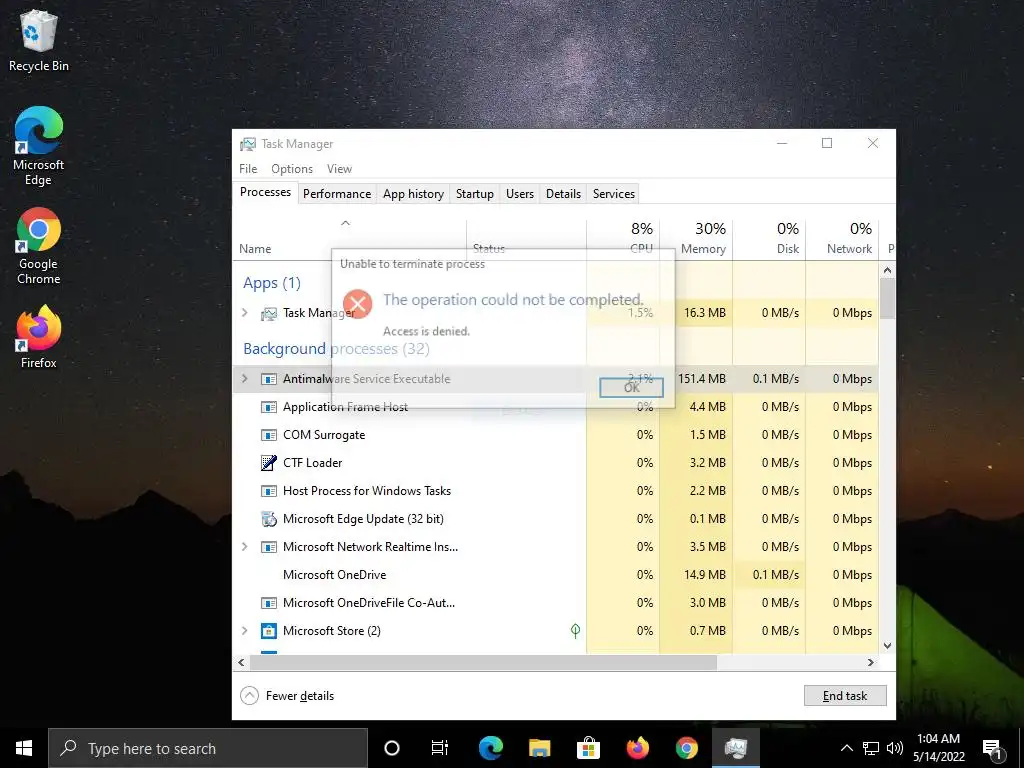This screenshot has width=1024, height=768.
Task: Open File Explorer from the taskbar
Action: [539, 748]
